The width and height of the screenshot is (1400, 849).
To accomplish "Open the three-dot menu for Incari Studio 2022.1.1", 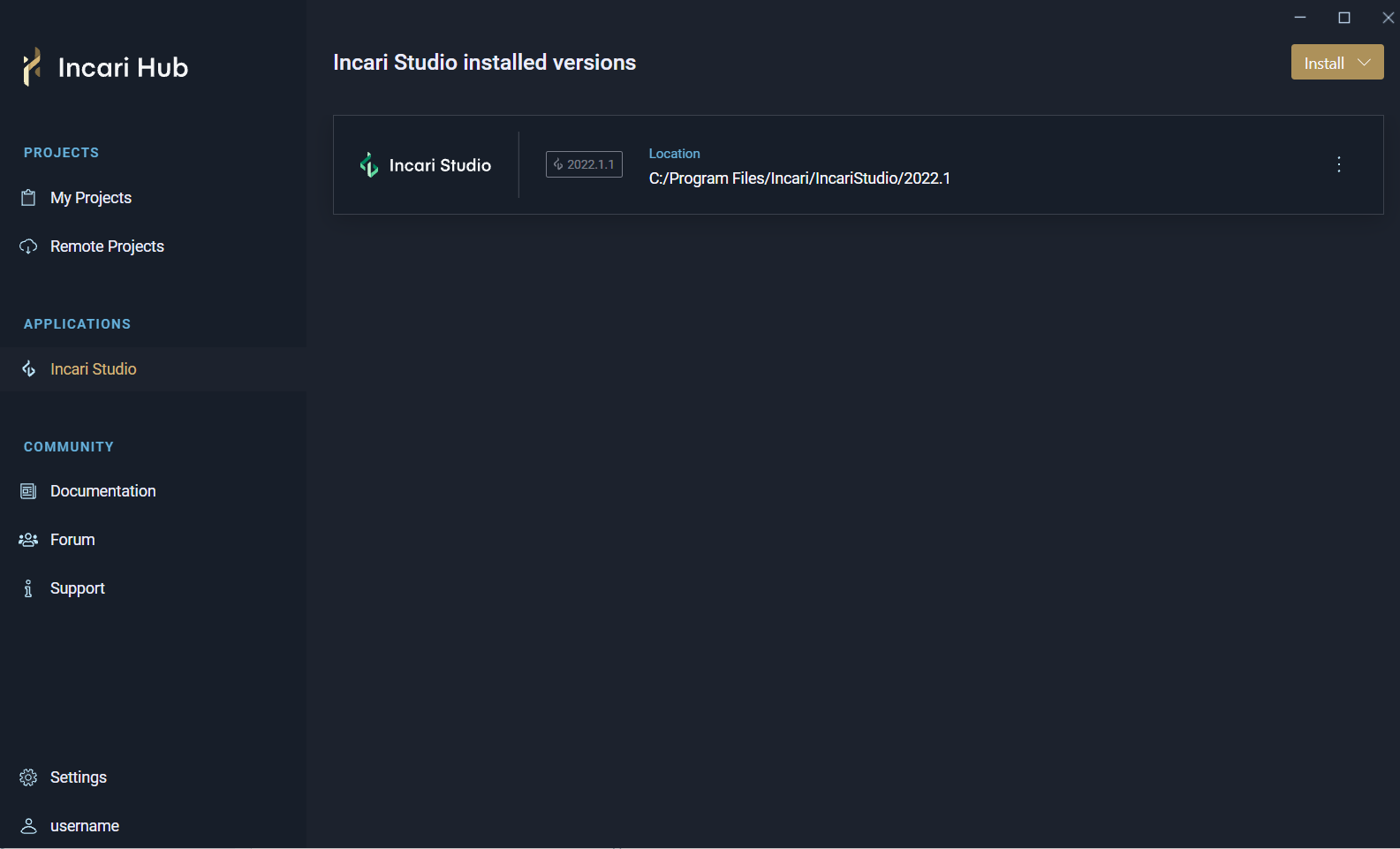I will tap(1339, 164).
